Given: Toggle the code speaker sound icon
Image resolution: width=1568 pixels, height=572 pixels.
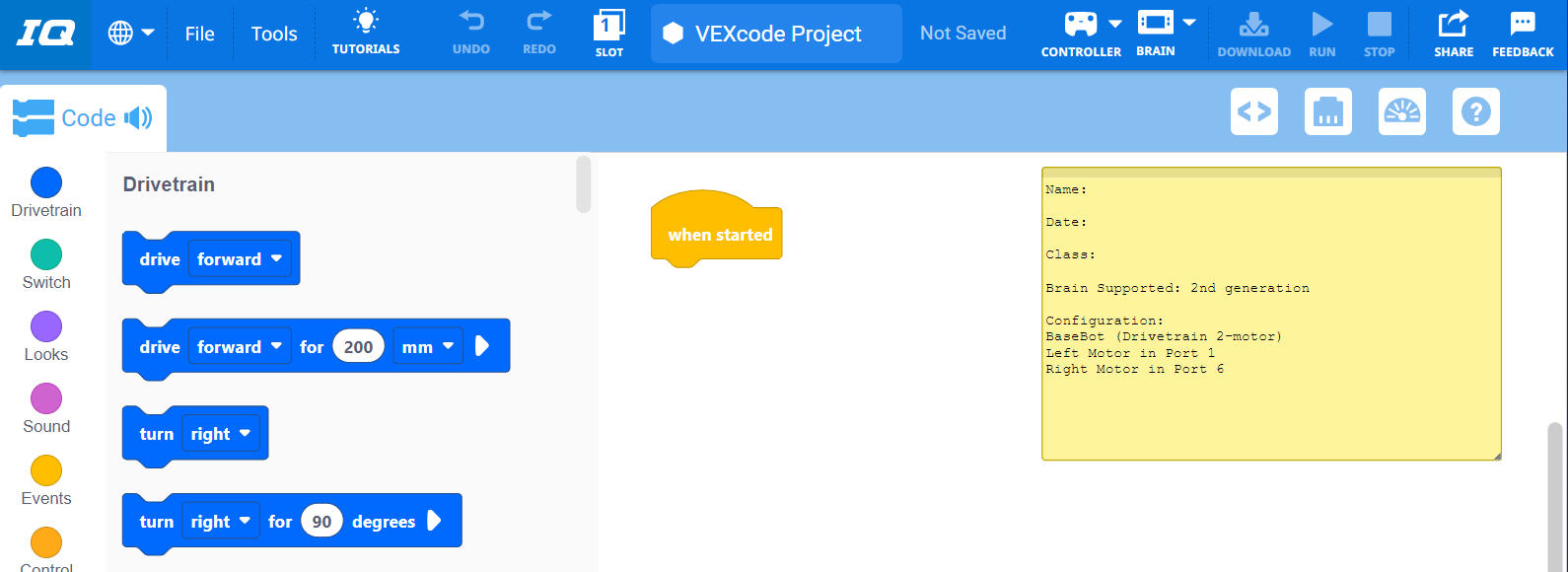Looking at the screenshot, I should pos(138,118).
